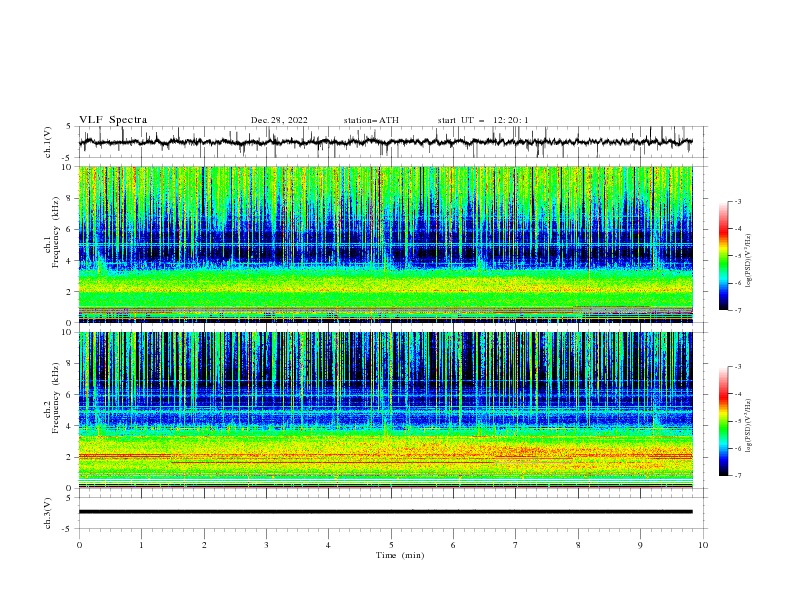Click the ch.1 frequency tick "4"
The image size is (792, 612).
(x=71, y=261)
